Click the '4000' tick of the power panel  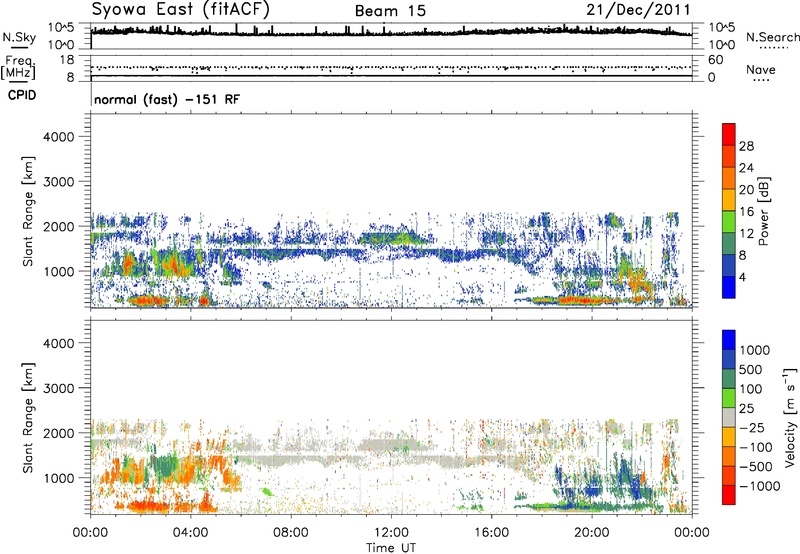59,137
